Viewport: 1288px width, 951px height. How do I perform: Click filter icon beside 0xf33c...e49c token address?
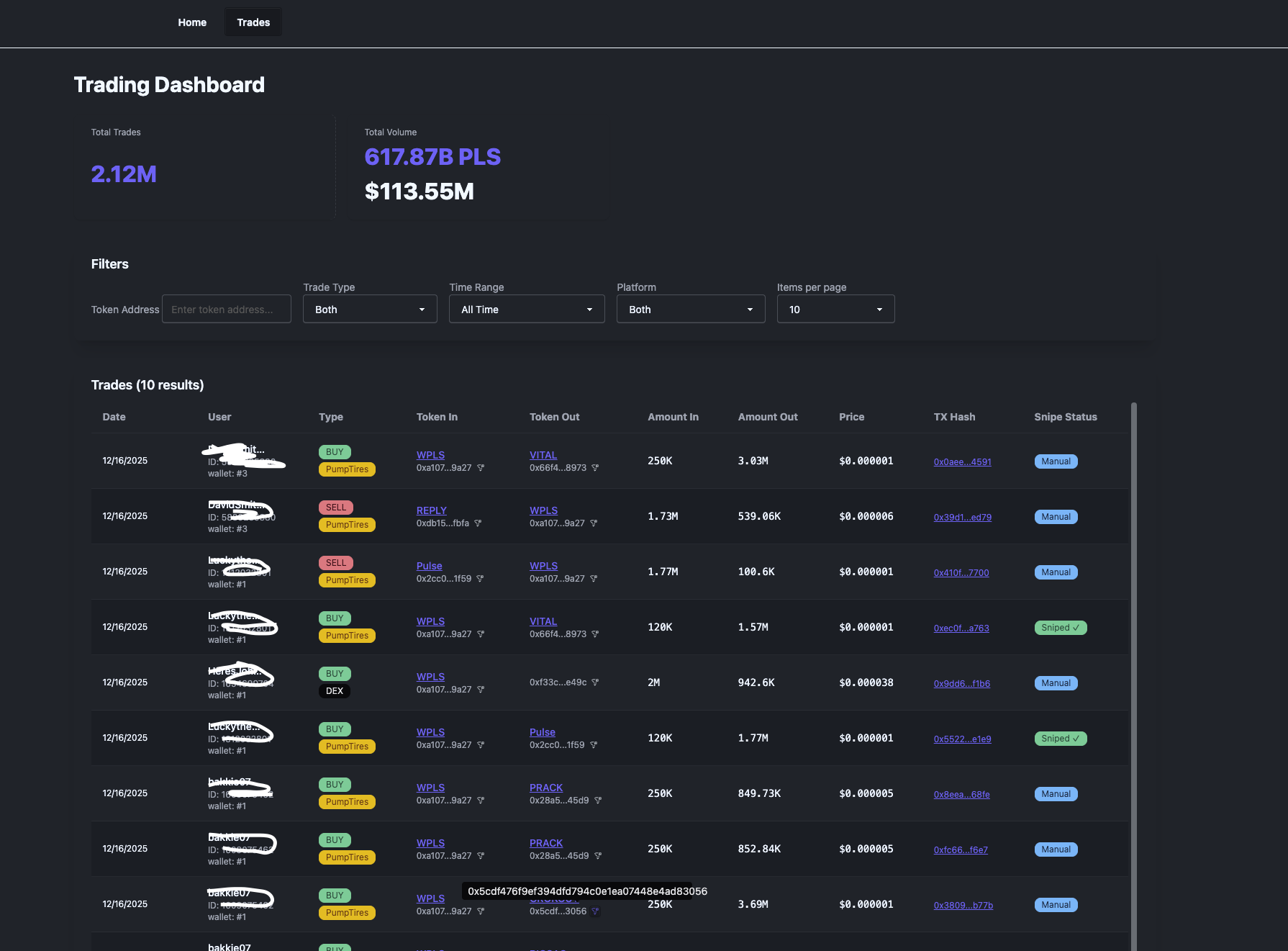[x=595, y=682]
